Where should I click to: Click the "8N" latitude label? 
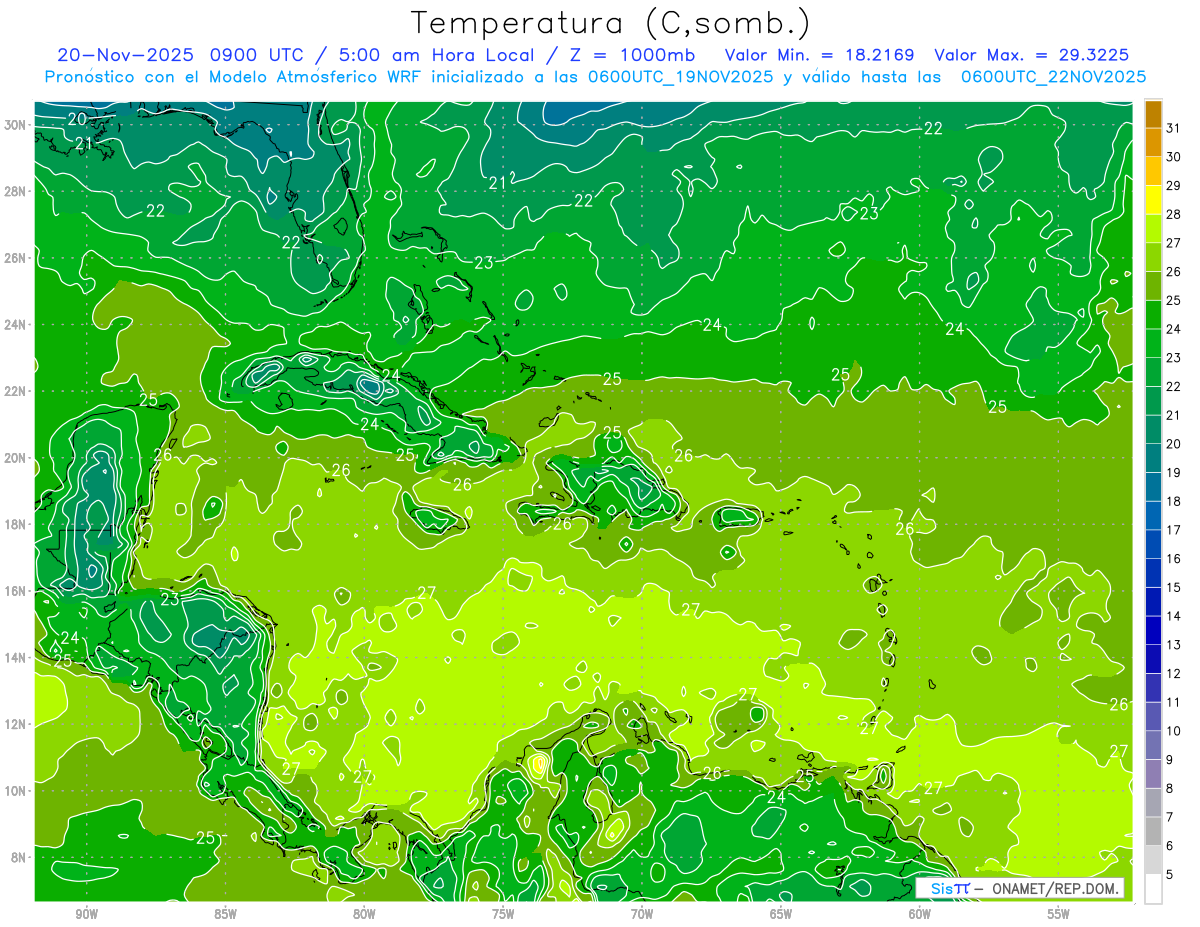click(x=19, y=857)
